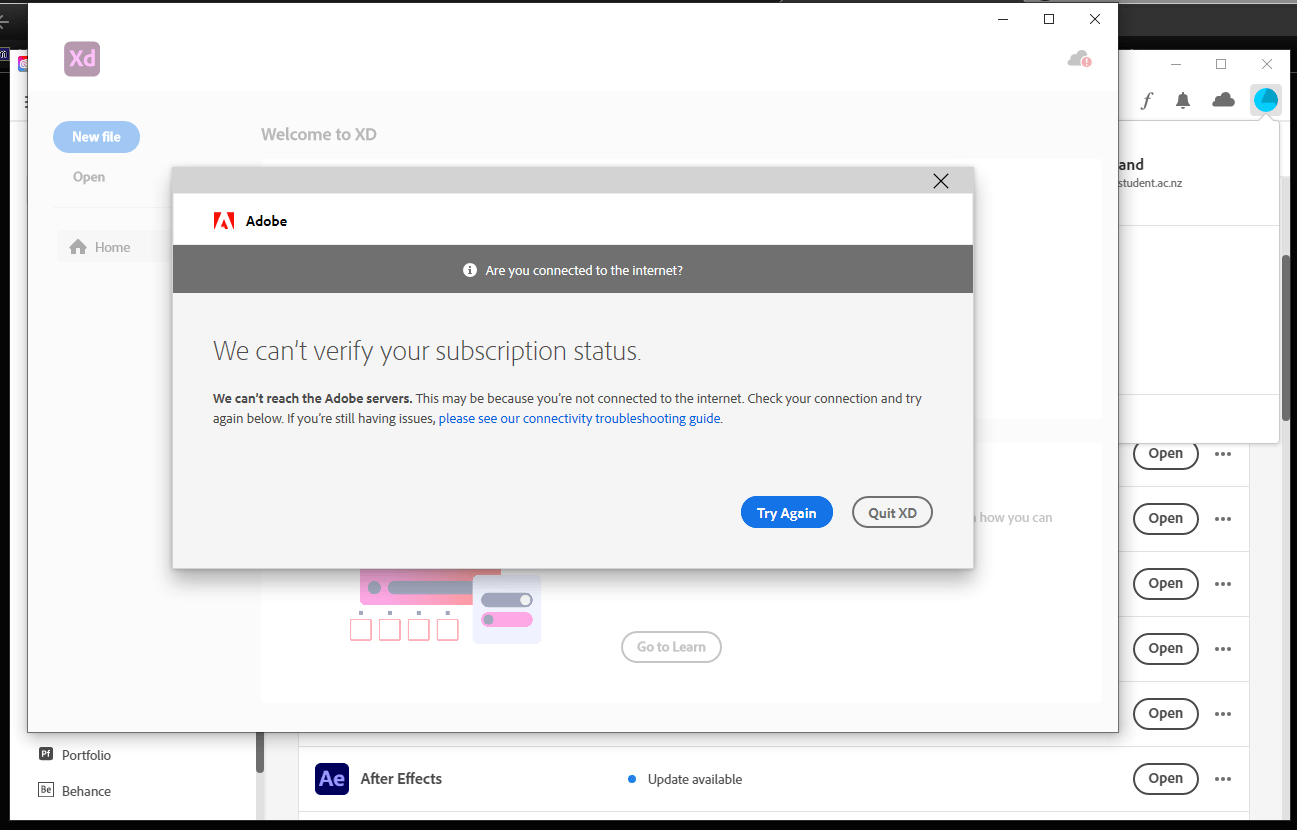Click the info icon next to connection question
The width and height of the screenshot is (1297, 830).
[x=470, y=269]
